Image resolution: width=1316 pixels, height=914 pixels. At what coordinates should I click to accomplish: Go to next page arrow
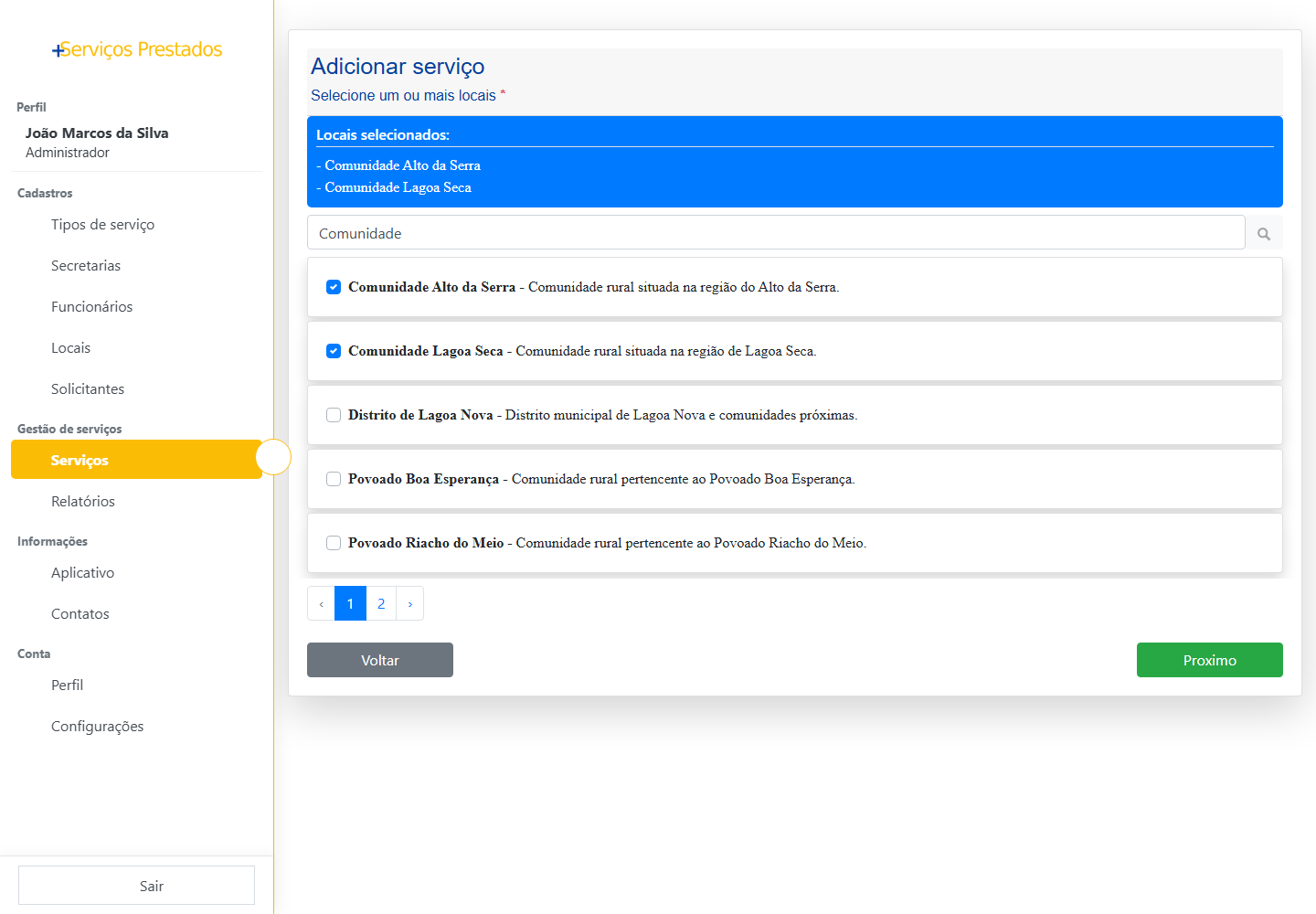(x=409, y=603)
